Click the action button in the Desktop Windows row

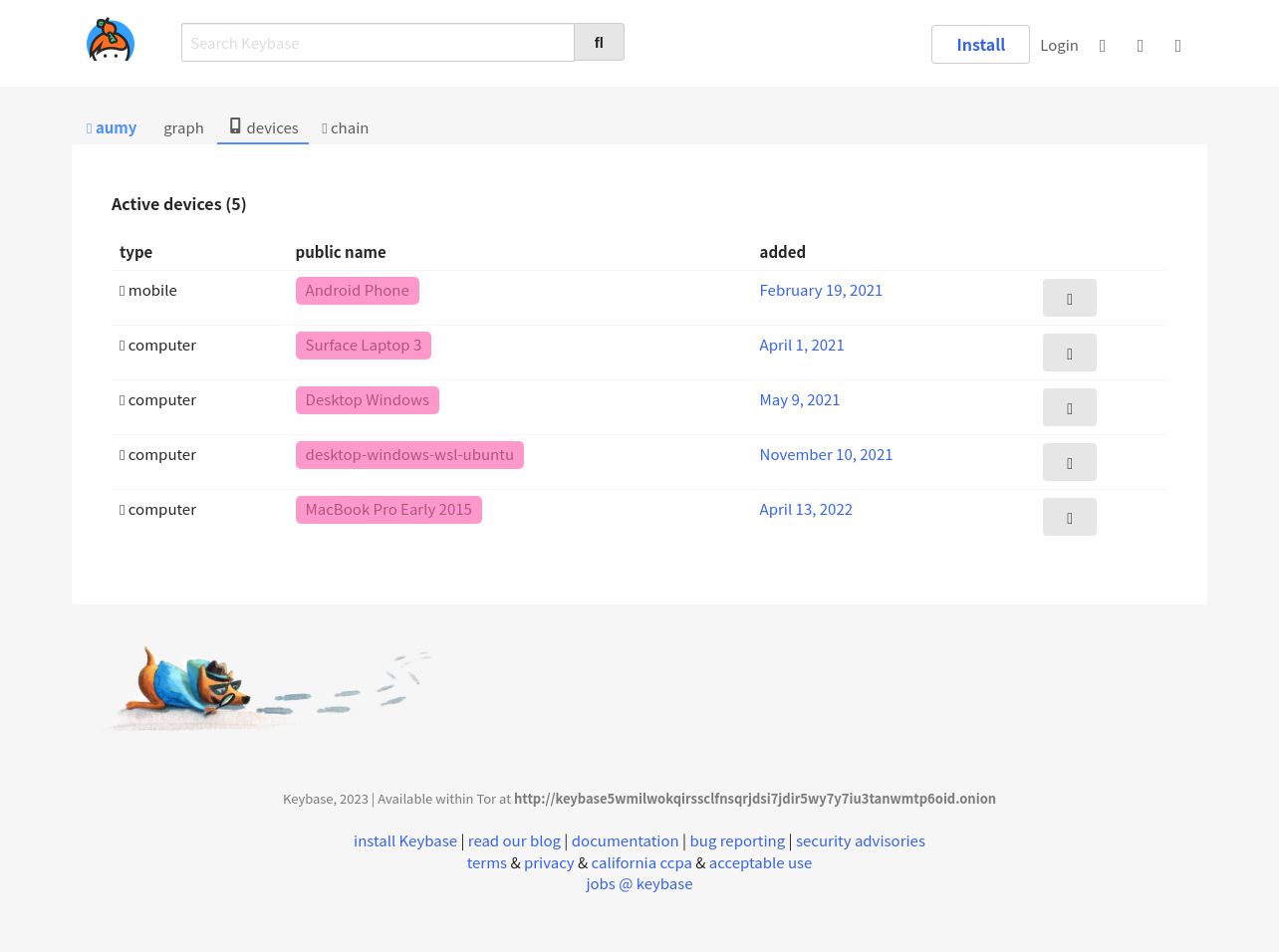pyautogui.click(x=1070, y=407)
